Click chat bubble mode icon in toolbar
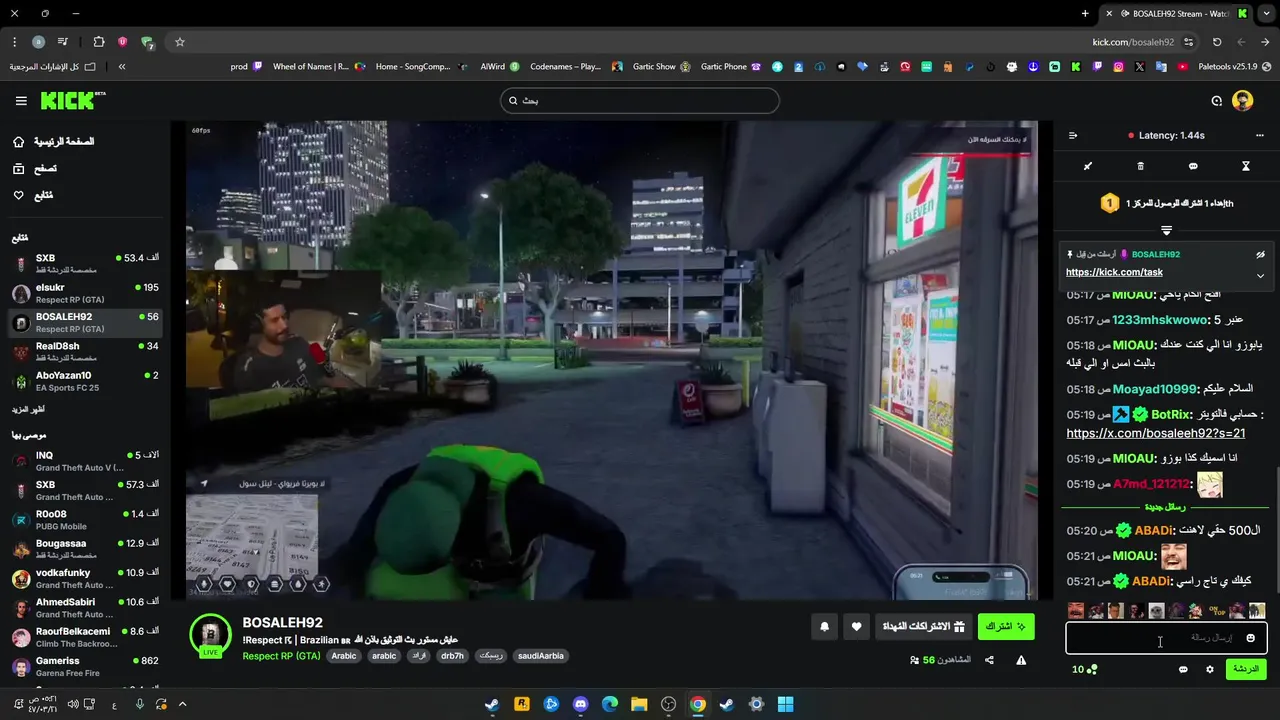 [x=1193, y=166]
